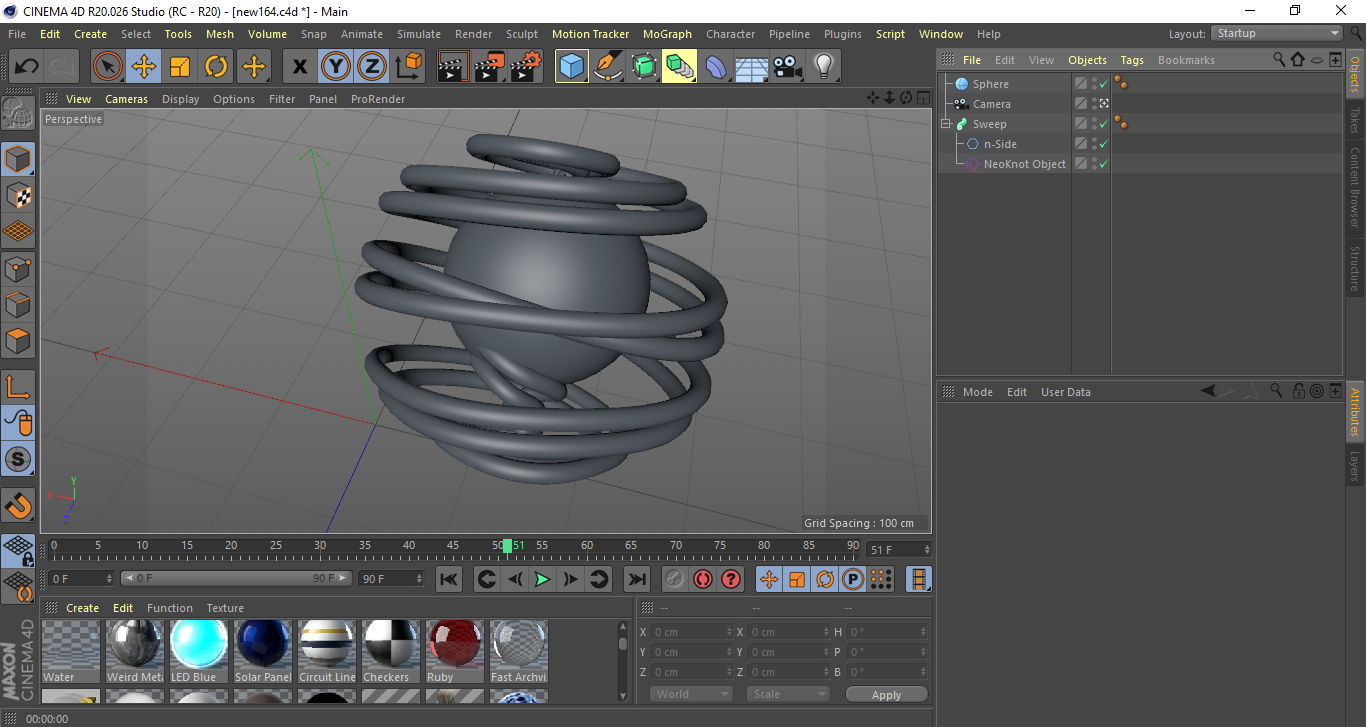Toggle the NeoKnot Object's enable checkmark
This screenshot has width=1366, height=727.
coord(1103,164)
